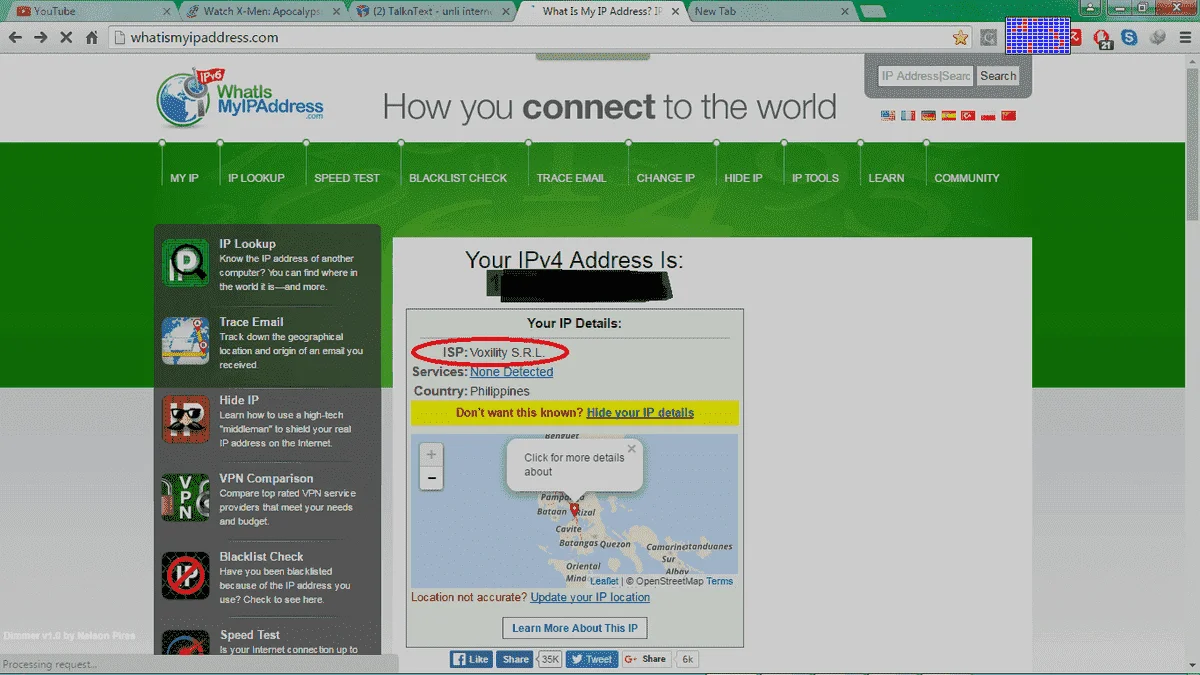Image resolution: width=1200 pixels, height=675 pixels.
Task: Open the Skype extension icon
Action: 1130,38
